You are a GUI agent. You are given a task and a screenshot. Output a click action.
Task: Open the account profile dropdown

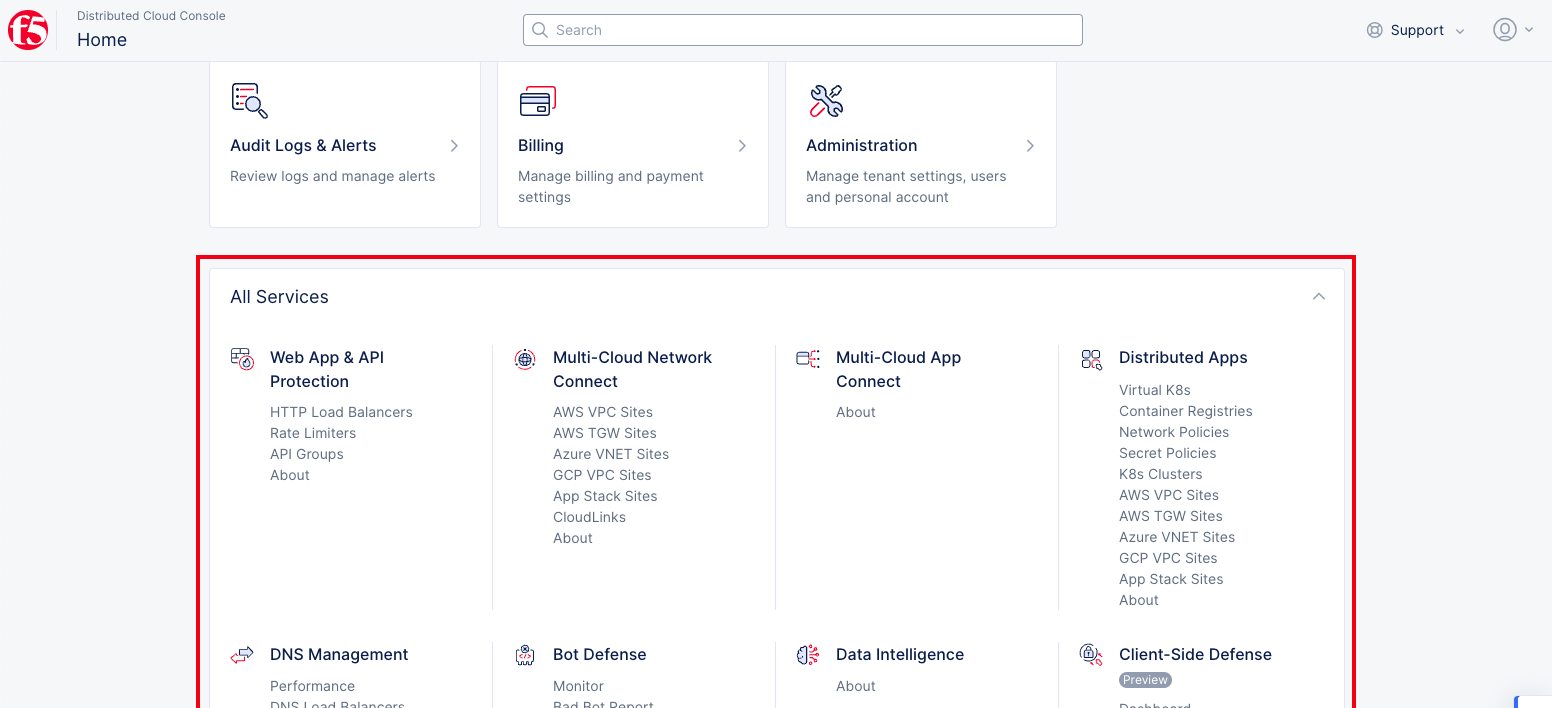click(x=1512, y=30)
